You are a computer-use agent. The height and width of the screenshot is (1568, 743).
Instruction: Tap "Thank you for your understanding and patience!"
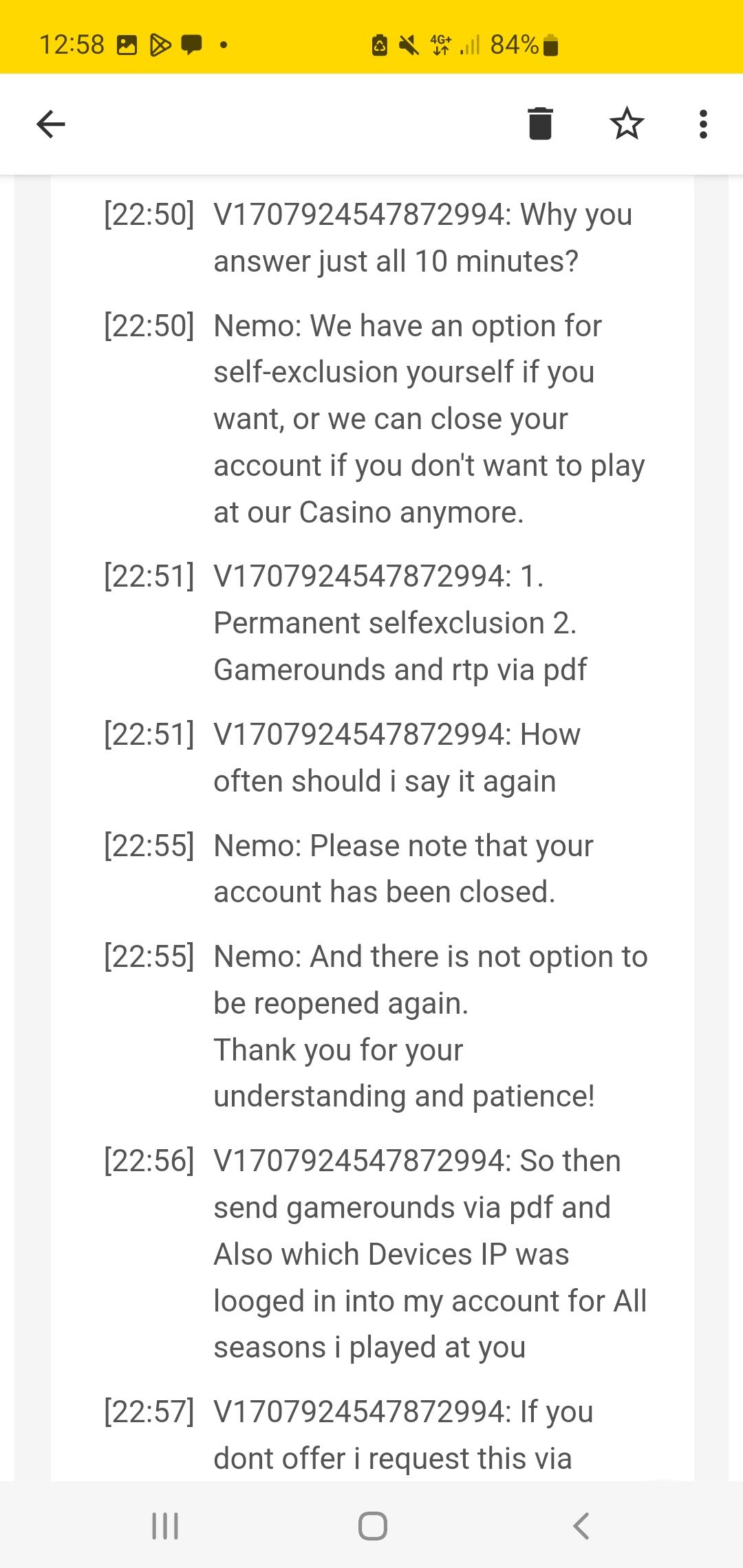404,1073
